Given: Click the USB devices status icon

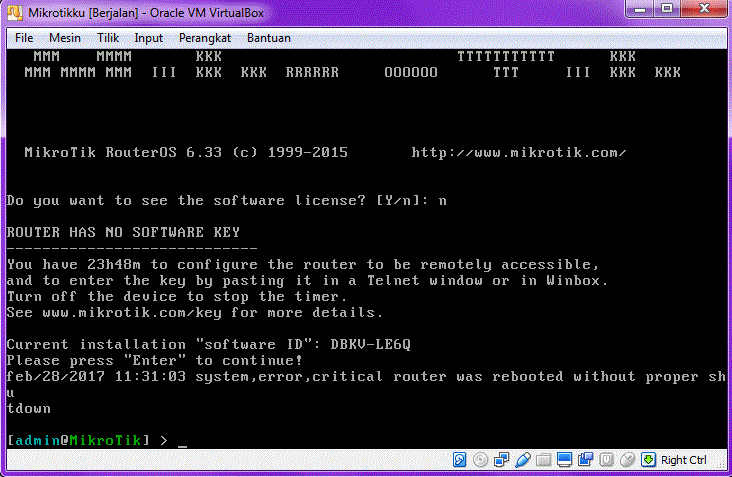Looking at the screenshot, I should pyautogui.click(x=523, y=460).
